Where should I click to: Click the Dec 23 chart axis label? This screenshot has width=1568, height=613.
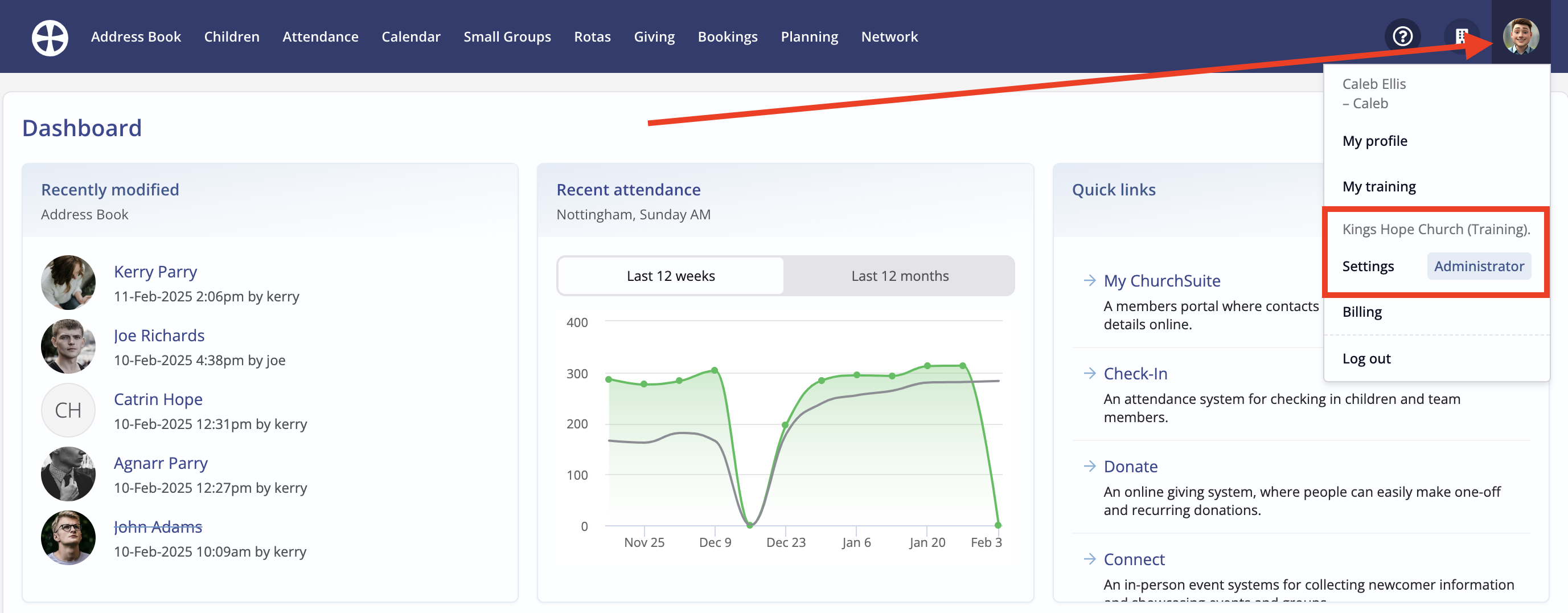(785, 542)
